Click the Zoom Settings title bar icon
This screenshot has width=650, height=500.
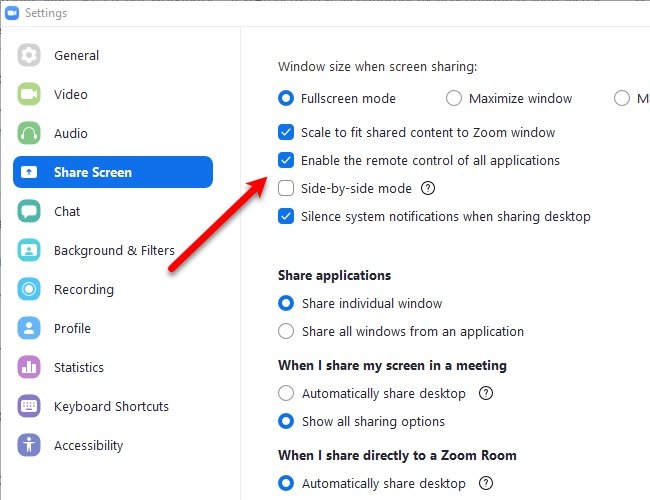point(11,14)
